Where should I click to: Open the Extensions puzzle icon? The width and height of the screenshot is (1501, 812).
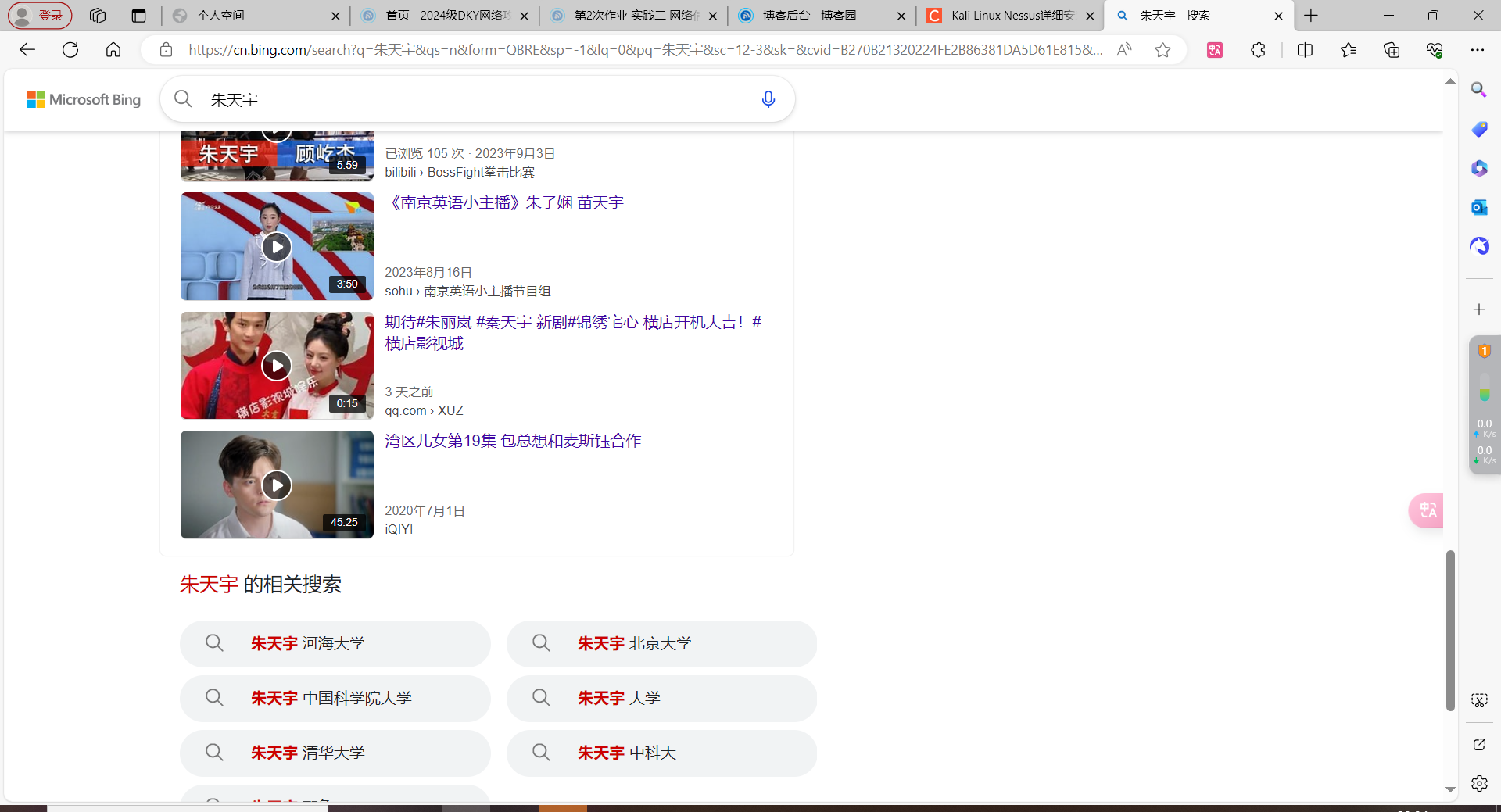pyautogui.click(x=1258, y=50)
